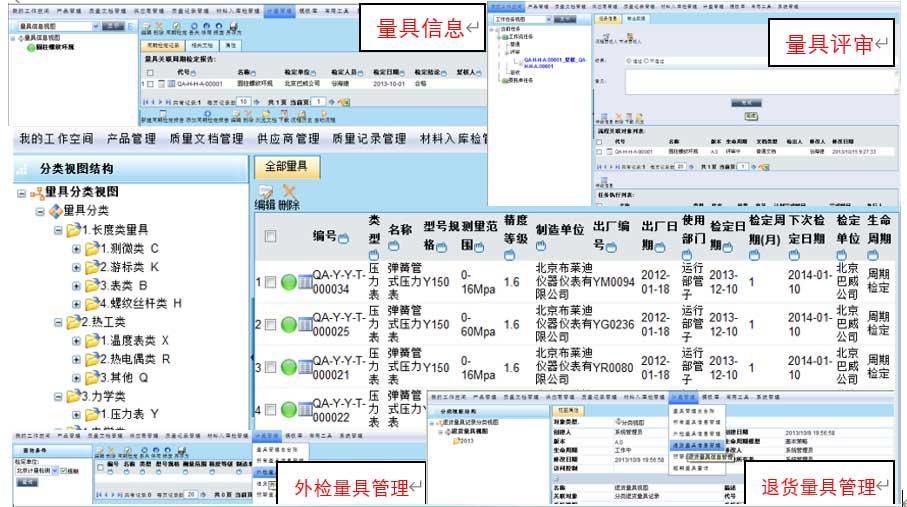
Task: Tick the select-all checkbox in main table header
Action: click(x=270, y=236)
